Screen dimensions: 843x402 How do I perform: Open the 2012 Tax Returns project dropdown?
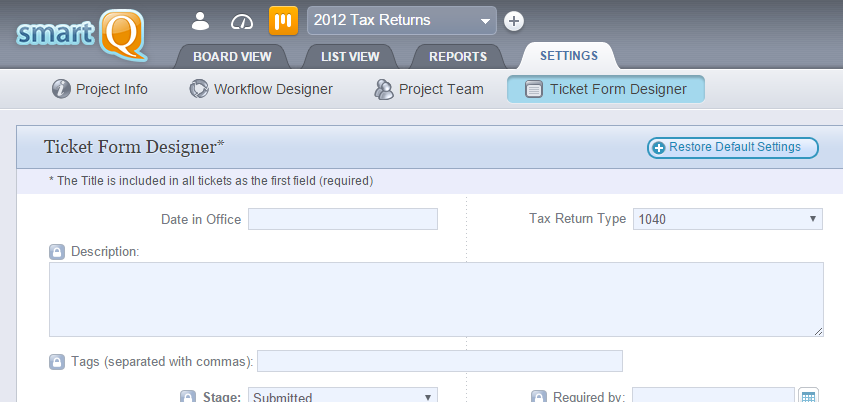402,20
